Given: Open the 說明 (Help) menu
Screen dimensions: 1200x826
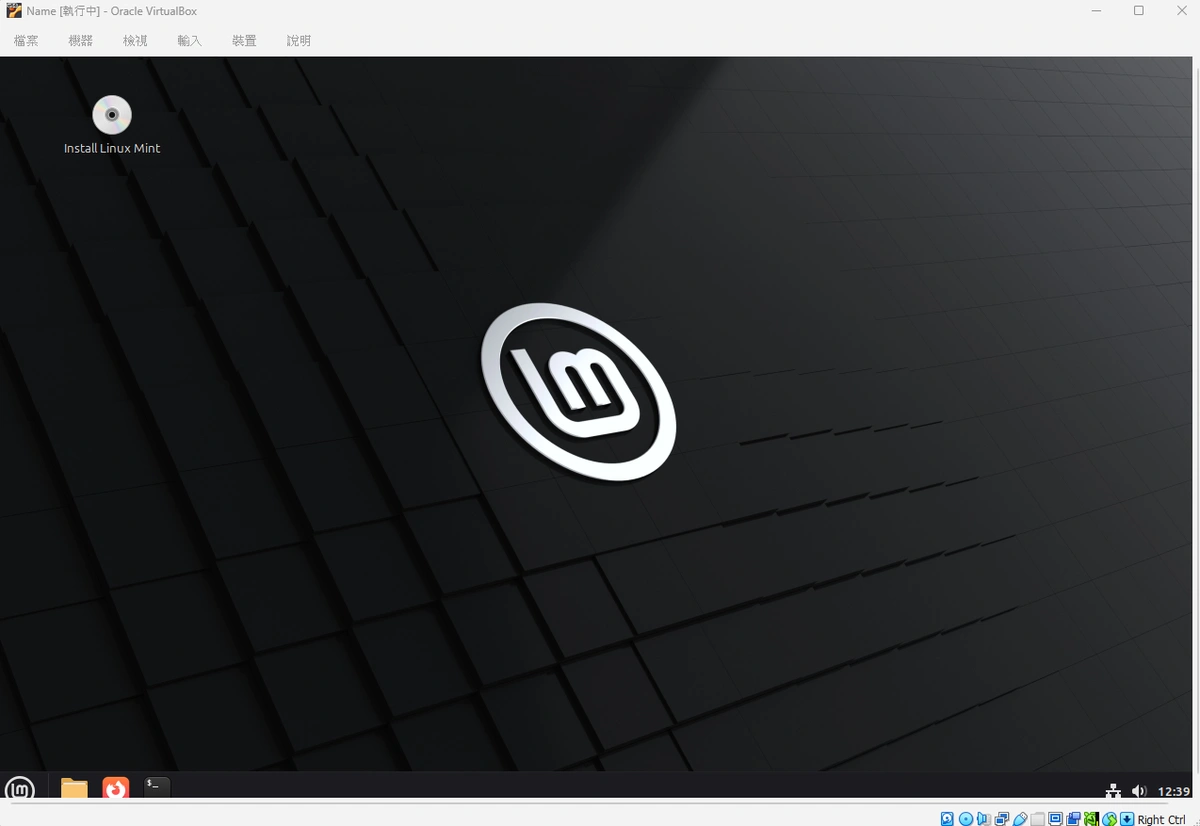Looking at the screenshot, I should (x=299, y=41).
